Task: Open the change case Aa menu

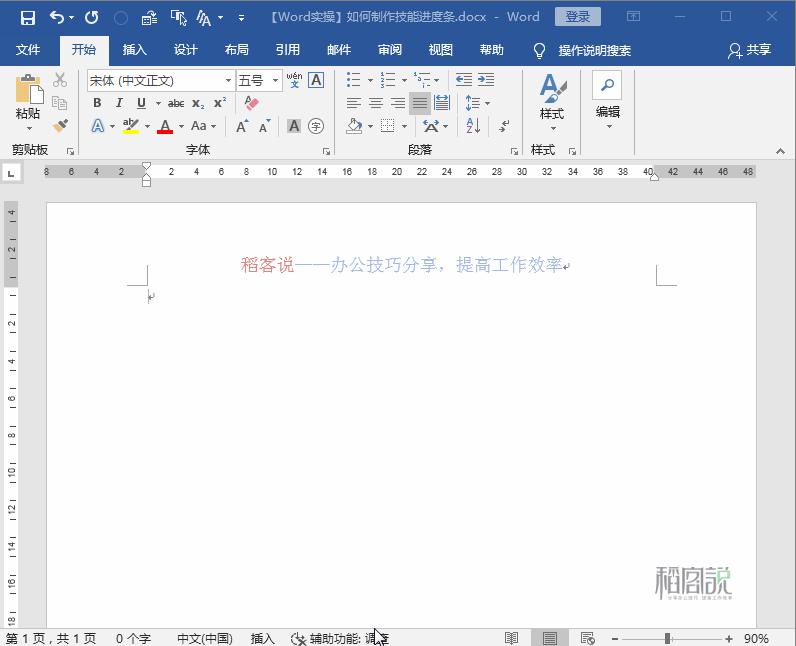Action: click(203, 126)
